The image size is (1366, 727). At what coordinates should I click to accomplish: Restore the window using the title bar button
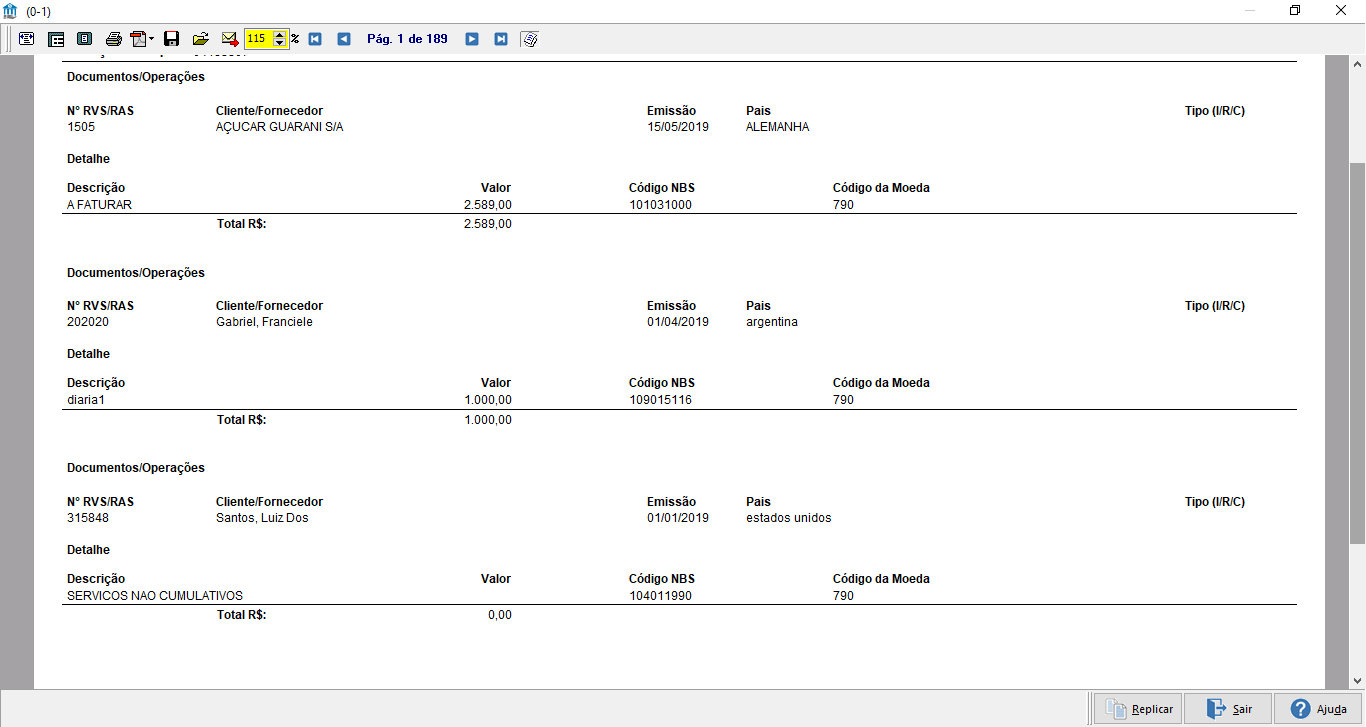point(1295,10)
